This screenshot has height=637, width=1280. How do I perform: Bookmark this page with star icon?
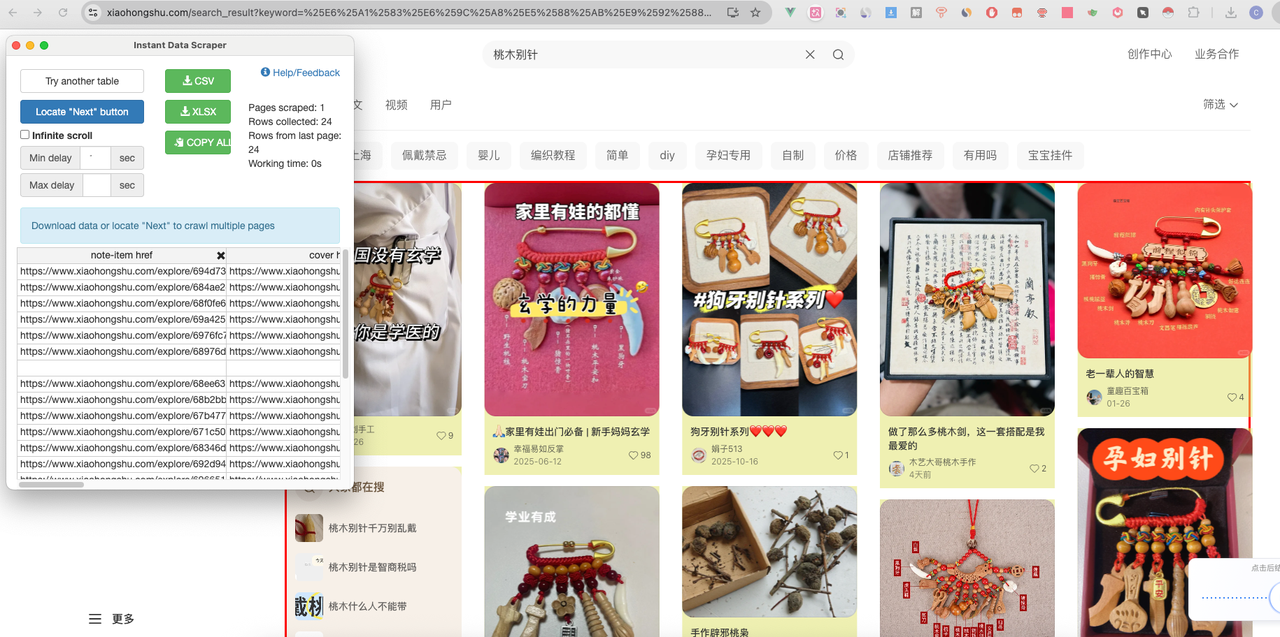755,13
